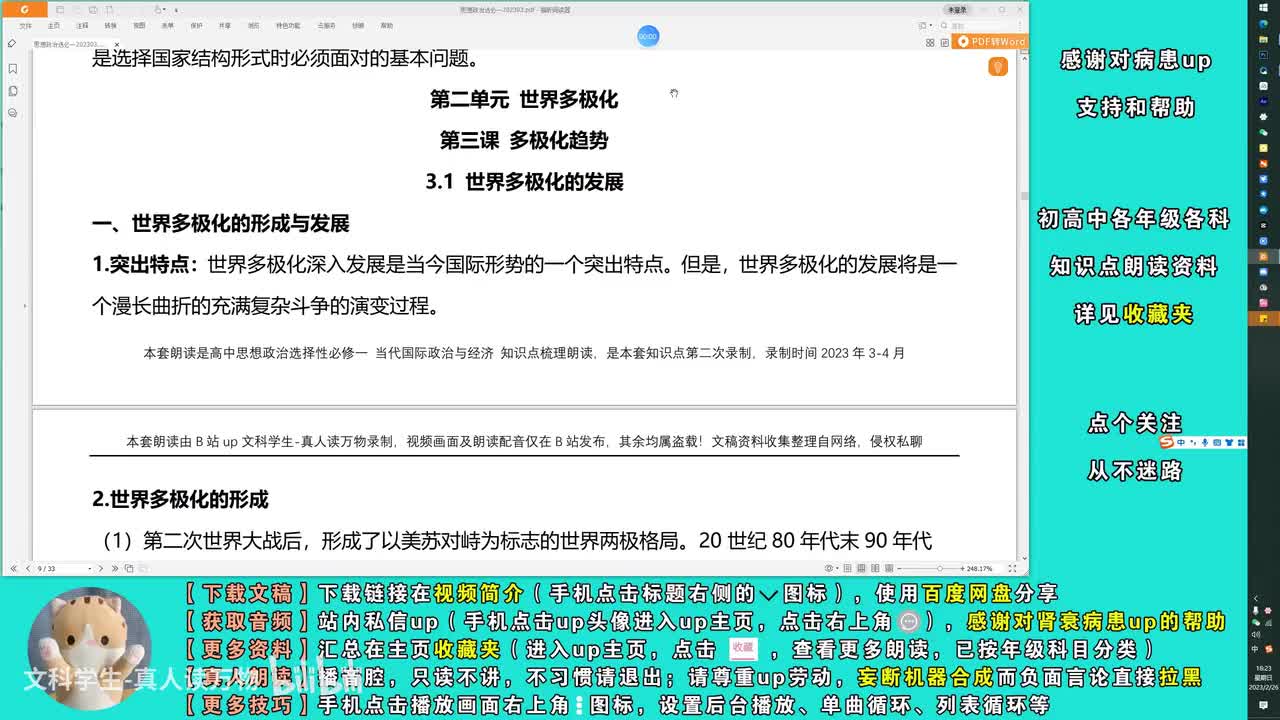Open the comments panel in left sidebar
Screen dimensions: 1280x720
click(13, 113)
